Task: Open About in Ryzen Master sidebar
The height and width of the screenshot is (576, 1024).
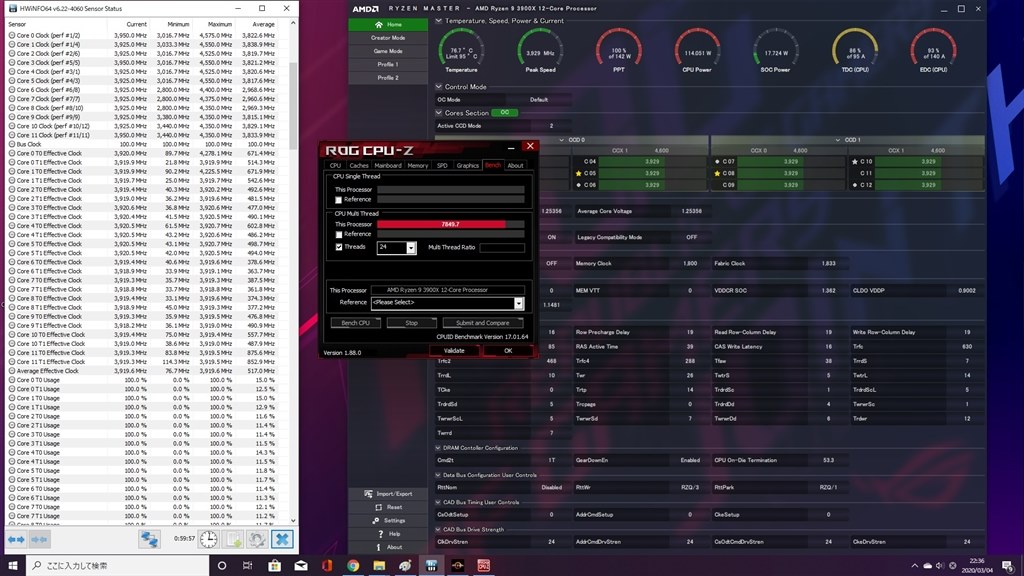Action: [389, 547]
